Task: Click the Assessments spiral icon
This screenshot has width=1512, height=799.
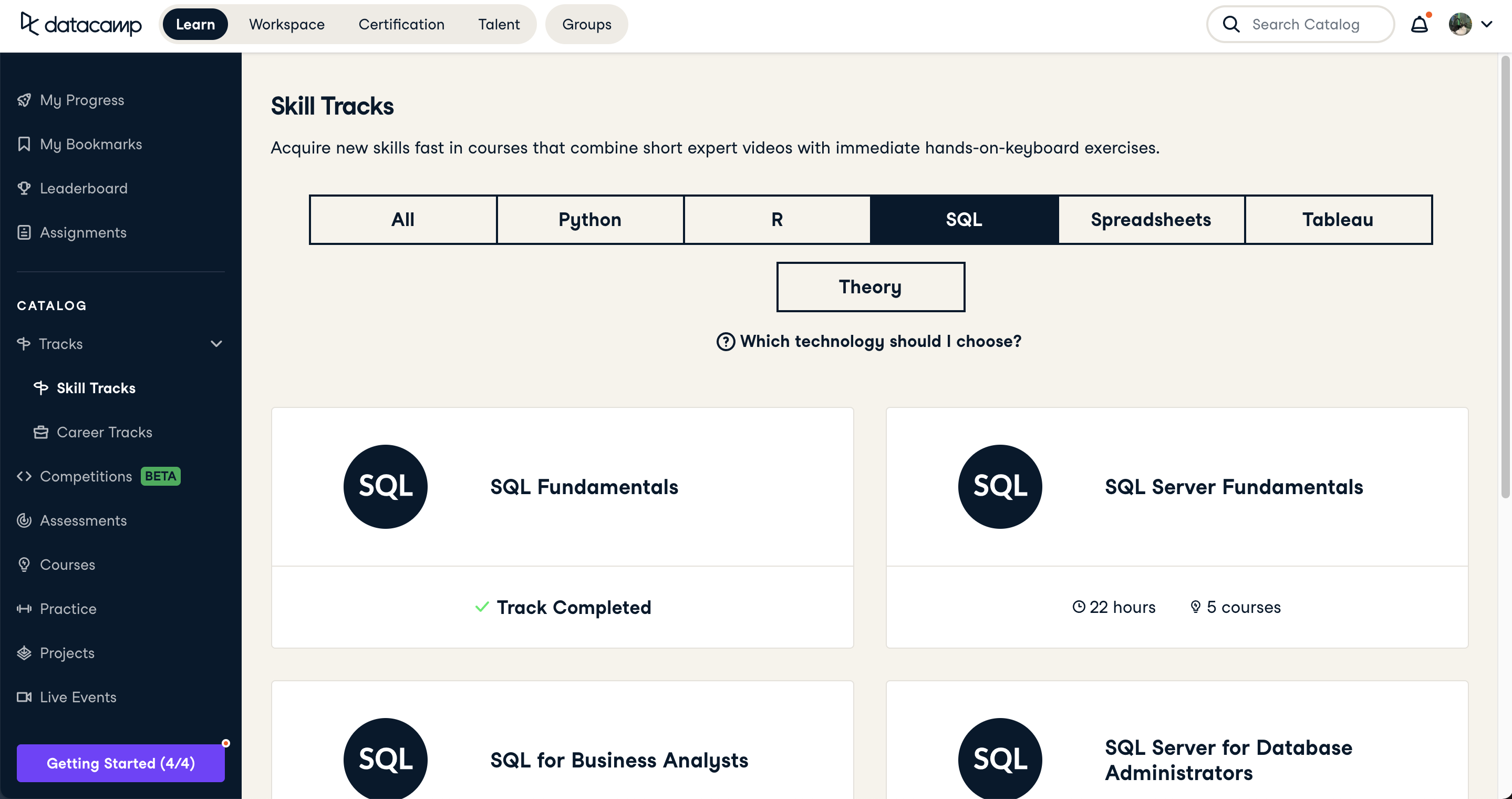Action: point(24,520)
